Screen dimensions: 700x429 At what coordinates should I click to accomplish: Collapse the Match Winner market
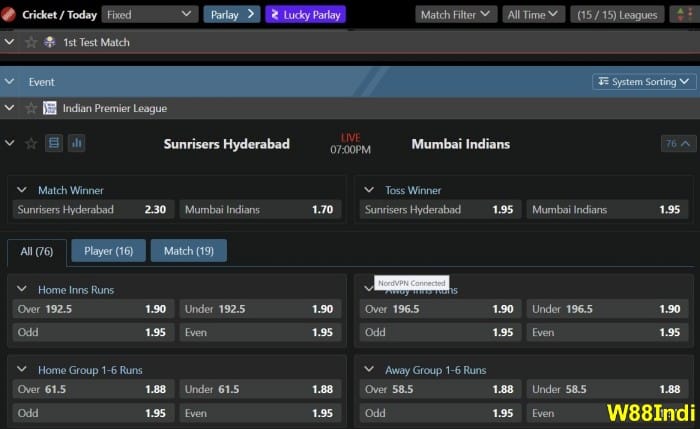[x=22, y=190]
